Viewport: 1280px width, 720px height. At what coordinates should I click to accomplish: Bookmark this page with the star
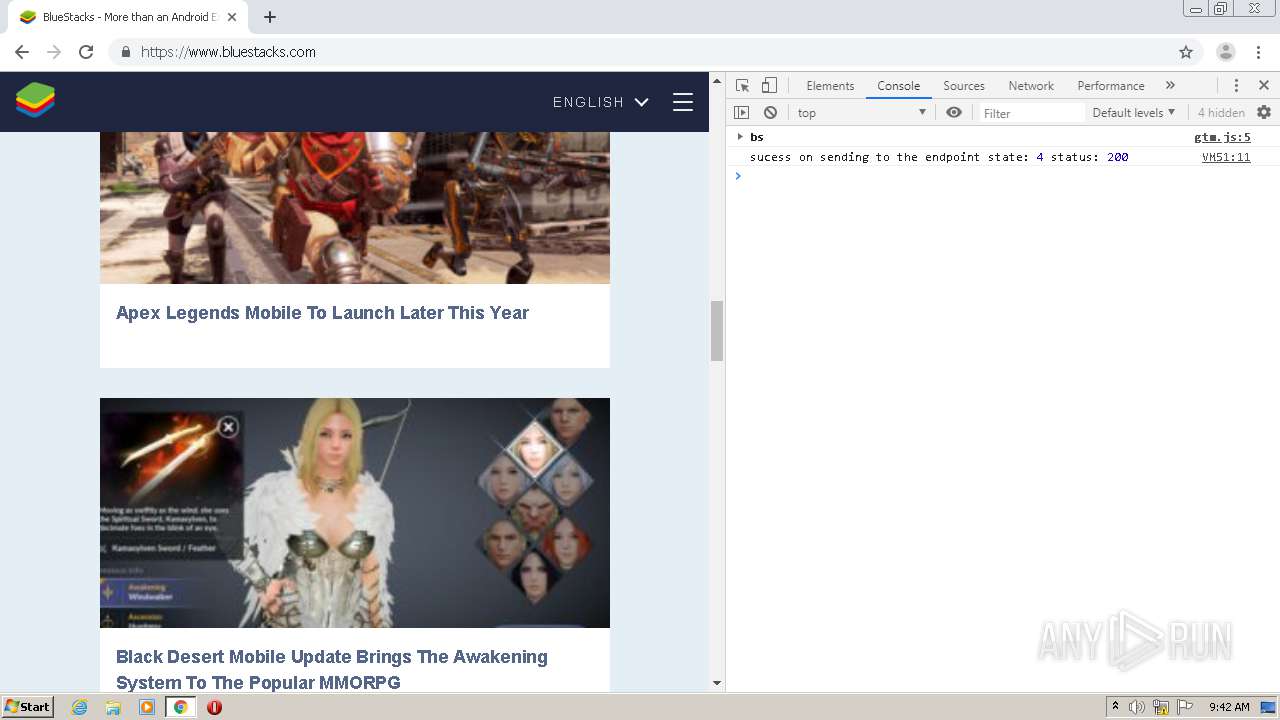1186,52
